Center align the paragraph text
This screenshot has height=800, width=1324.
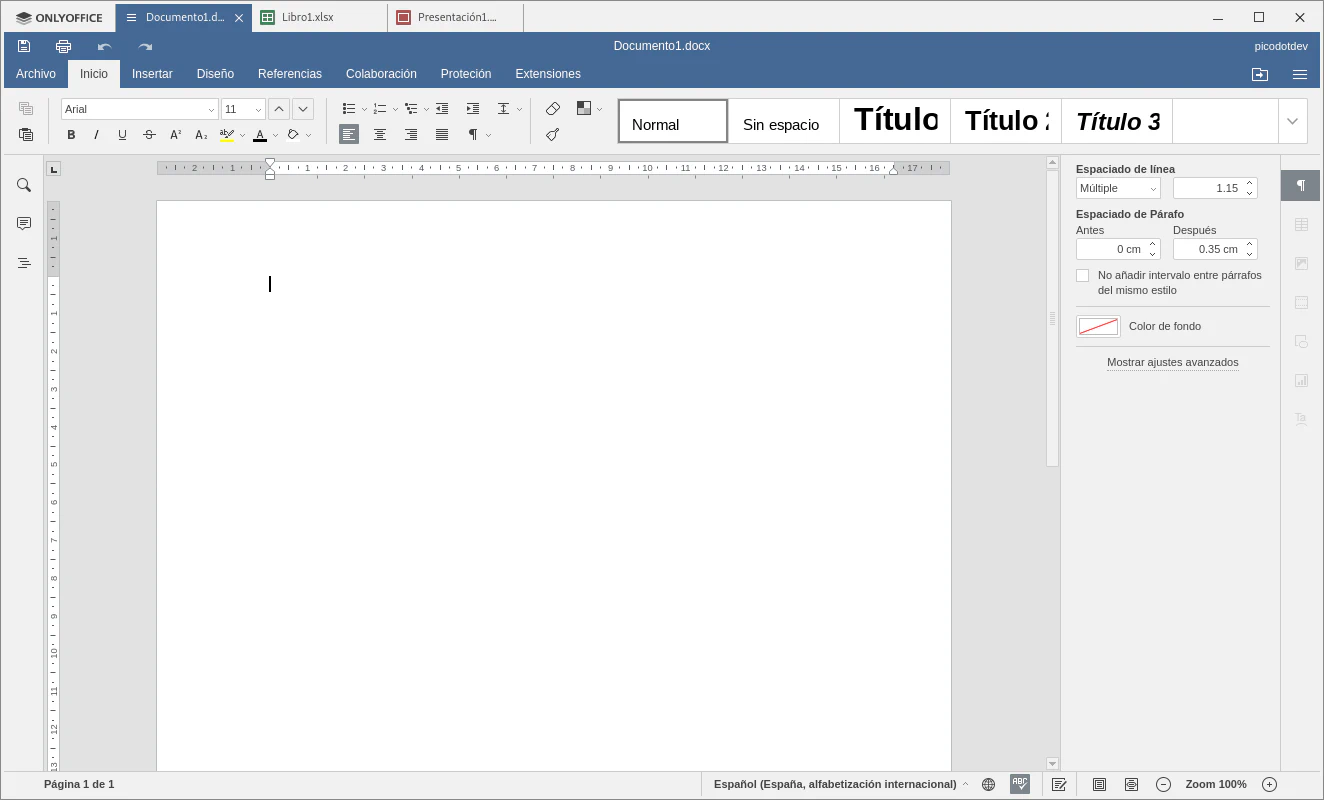coord(380,135)
